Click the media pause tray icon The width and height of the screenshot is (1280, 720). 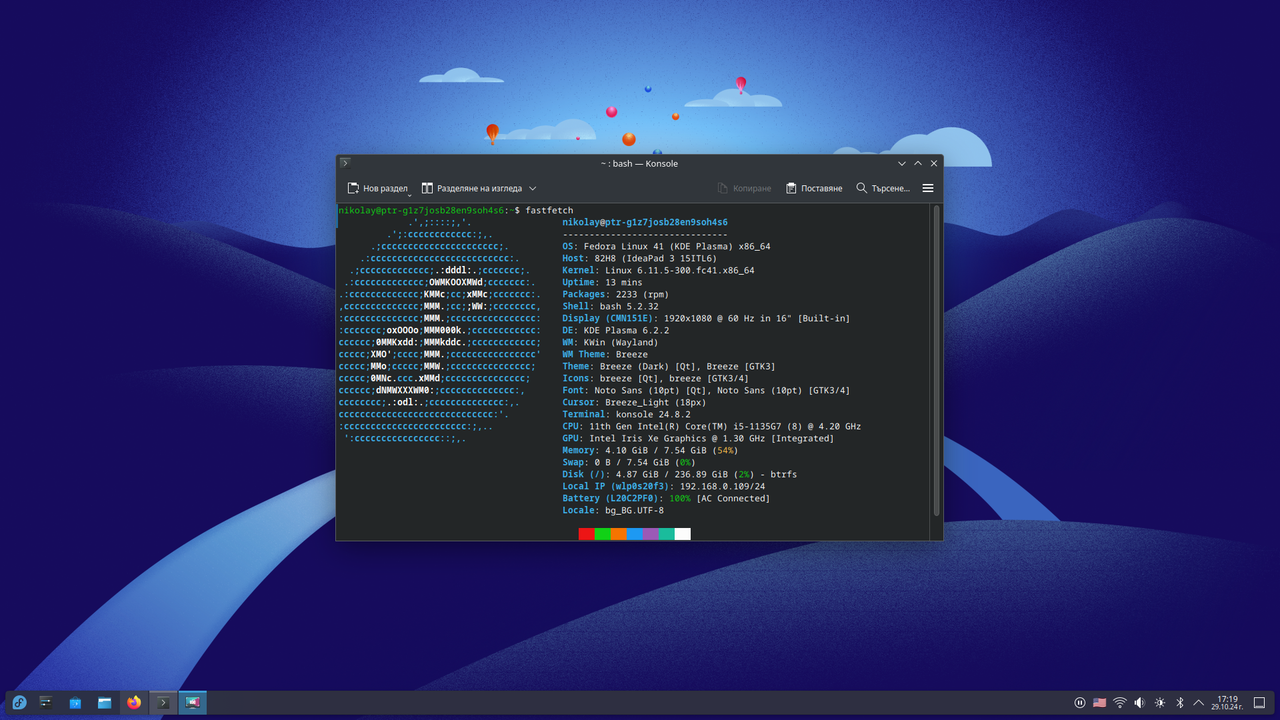click(x=1080, y=703)
